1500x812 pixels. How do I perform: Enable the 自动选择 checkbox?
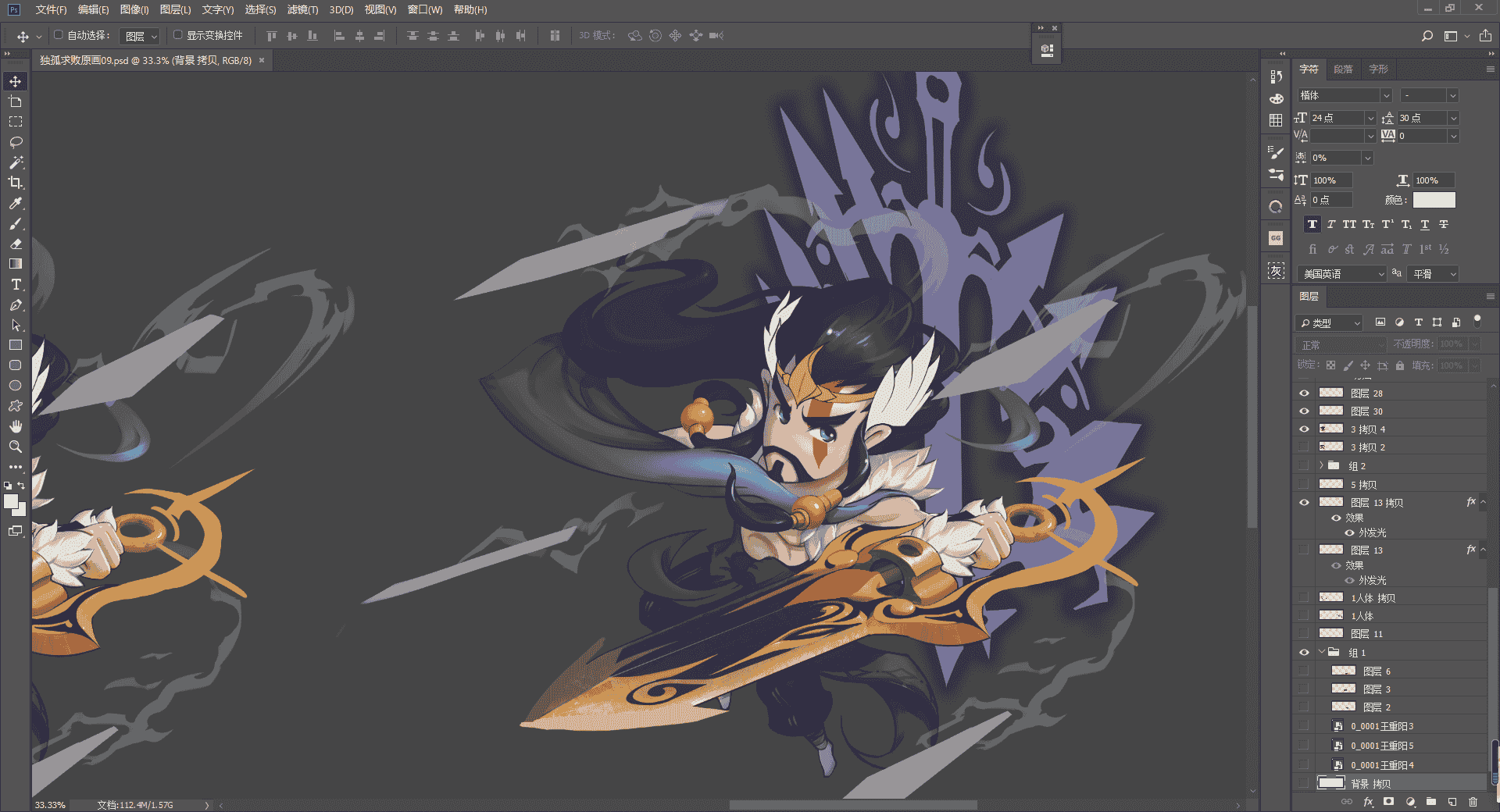pos(59,35)
